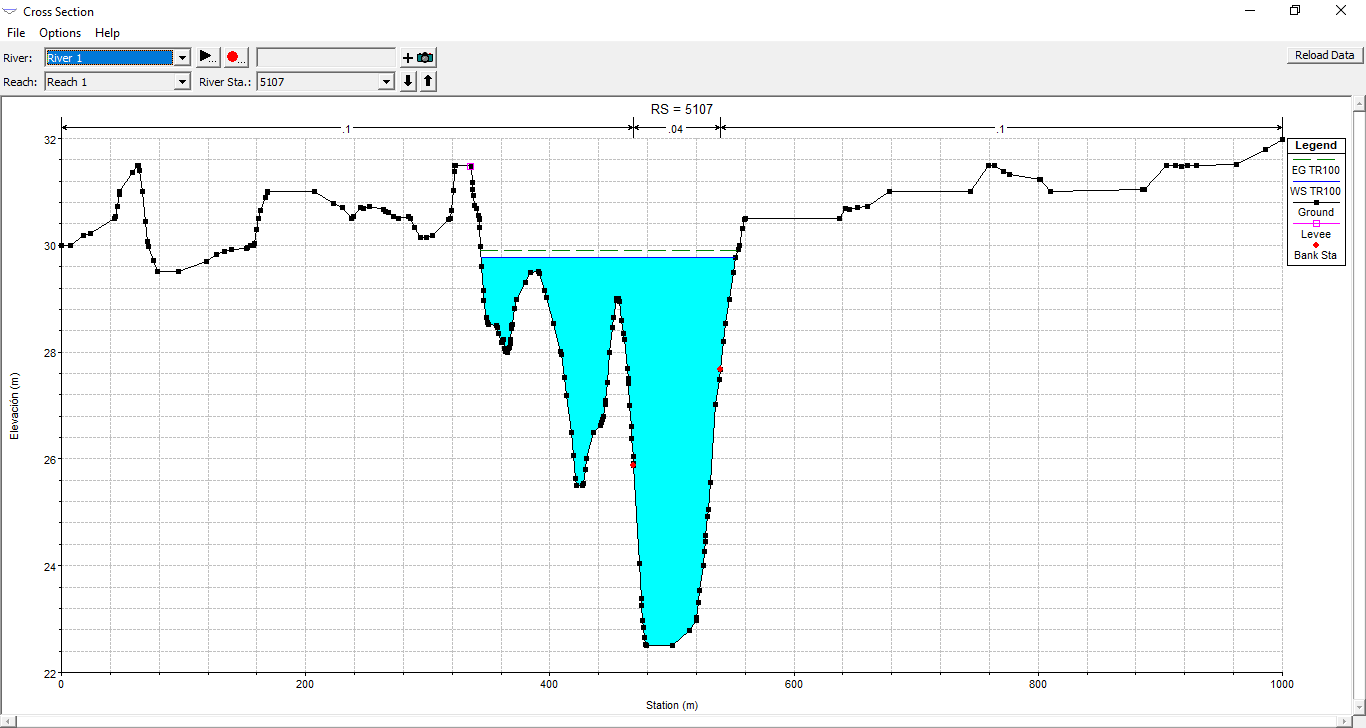Viewport: 1366px width, 728px height.
Task: Click the animate play button
Action: (x=207, y=57)
